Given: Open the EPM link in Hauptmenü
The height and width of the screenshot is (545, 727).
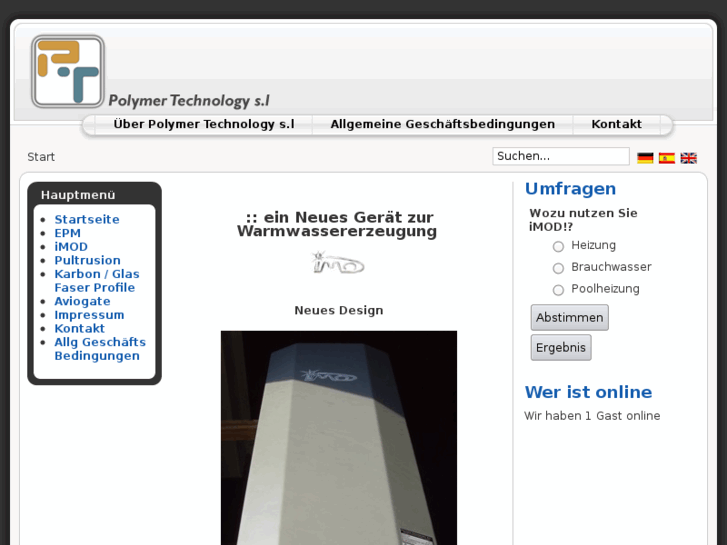Looking at the screenshot, I should click(67, 233).
